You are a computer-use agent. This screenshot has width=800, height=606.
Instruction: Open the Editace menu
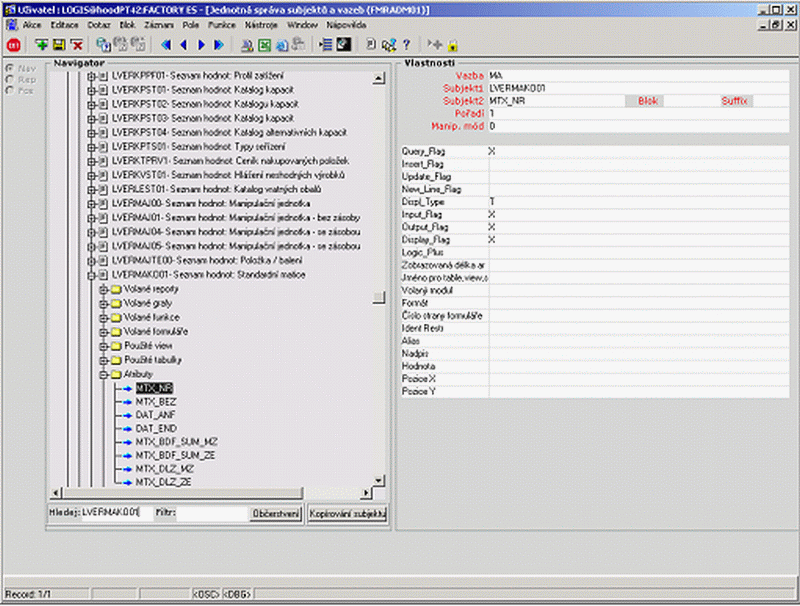click(64, 24)
